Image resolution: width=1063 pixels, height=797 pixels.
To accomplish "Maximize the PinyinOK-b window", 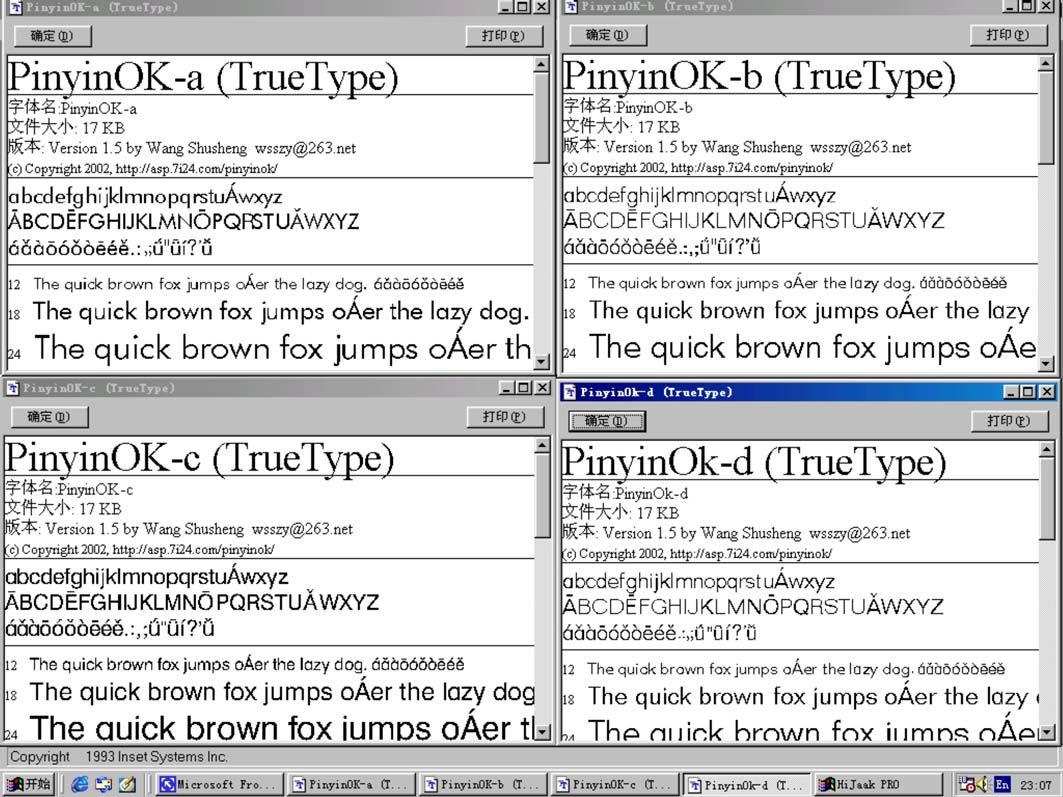I will 1028,6.
